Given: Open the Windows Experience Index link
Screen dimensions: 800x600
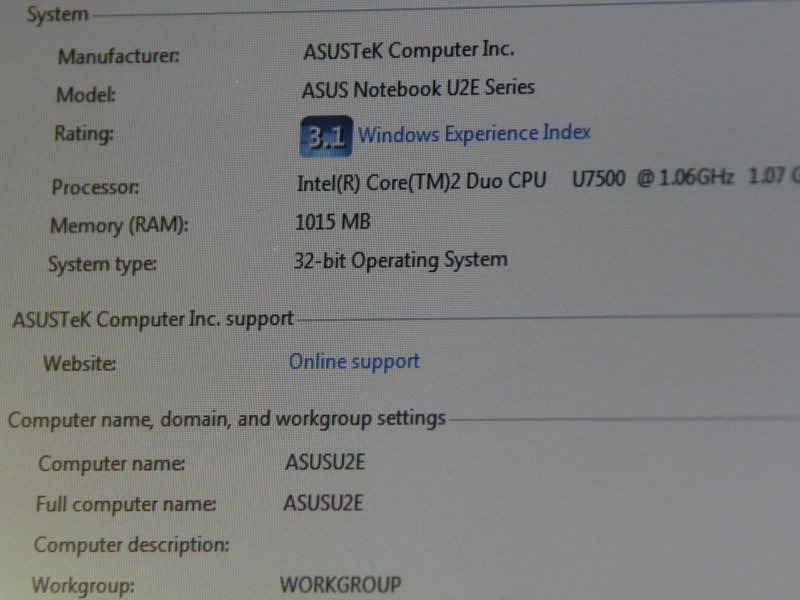Looking at the screenshot, I should click(474, 133).
